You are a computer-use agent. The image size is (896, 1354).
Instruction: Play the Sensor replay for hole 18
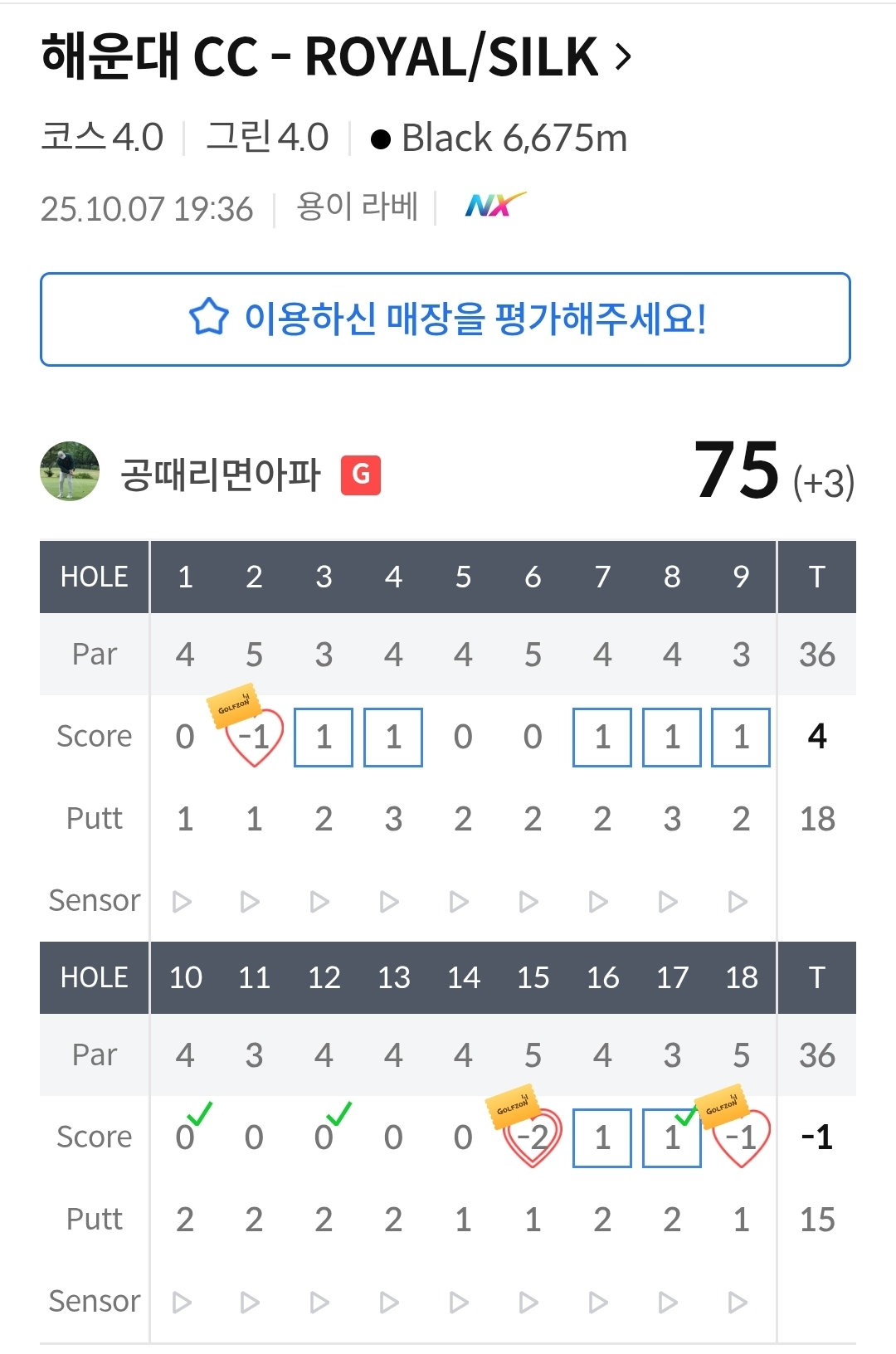tap(738, 1303)
